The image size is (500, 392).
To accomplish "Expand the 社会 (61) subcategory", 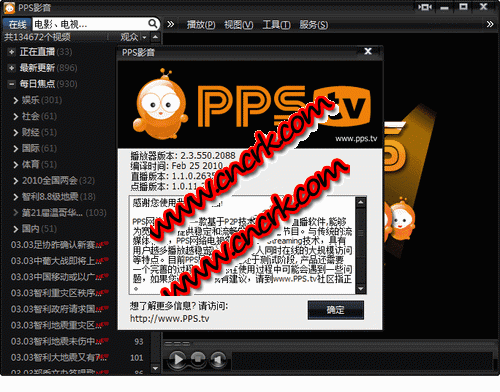I will (x=15, y=116).
